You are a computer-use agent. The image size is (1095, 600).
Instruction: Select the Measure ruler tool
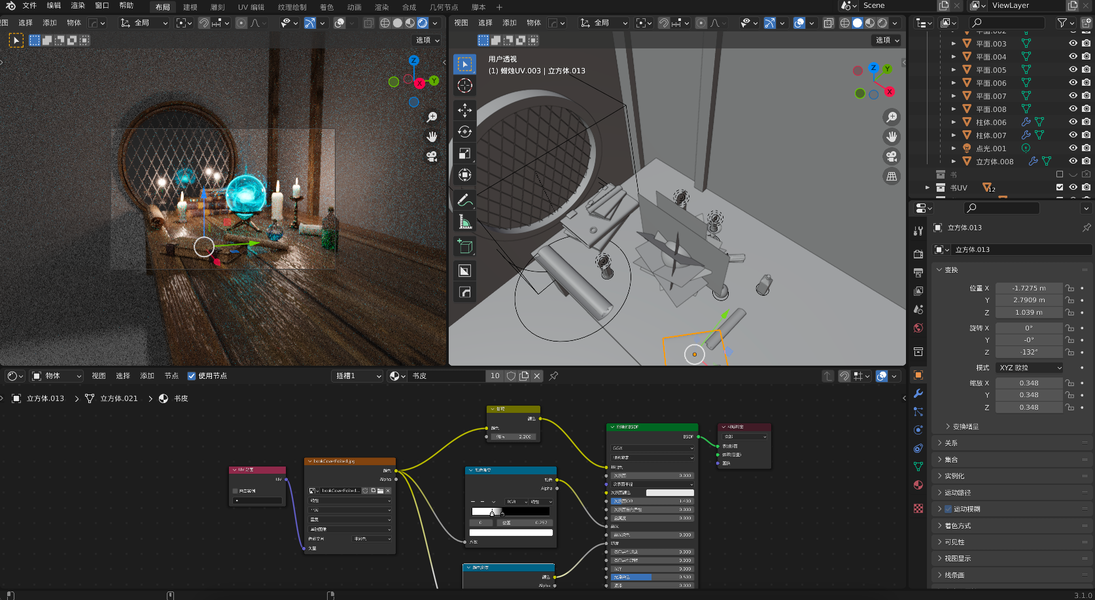pos(464,222)
